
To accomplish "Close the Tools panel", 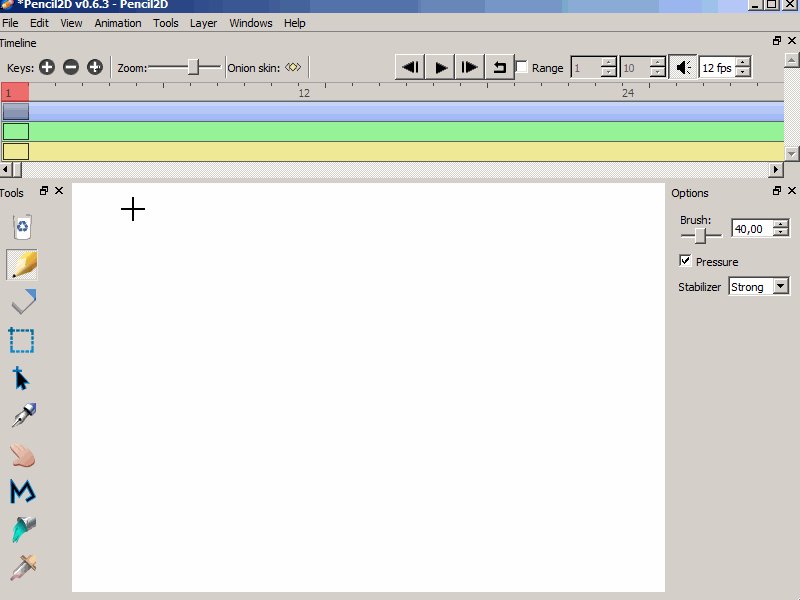I will [59, 190].
